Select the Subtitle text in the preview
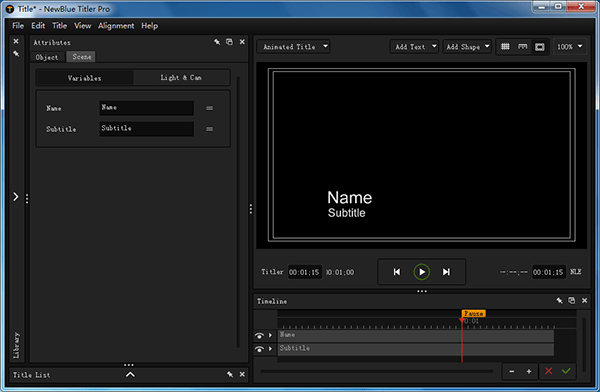Viewport: 600px width, 392px height. [346, 213]
